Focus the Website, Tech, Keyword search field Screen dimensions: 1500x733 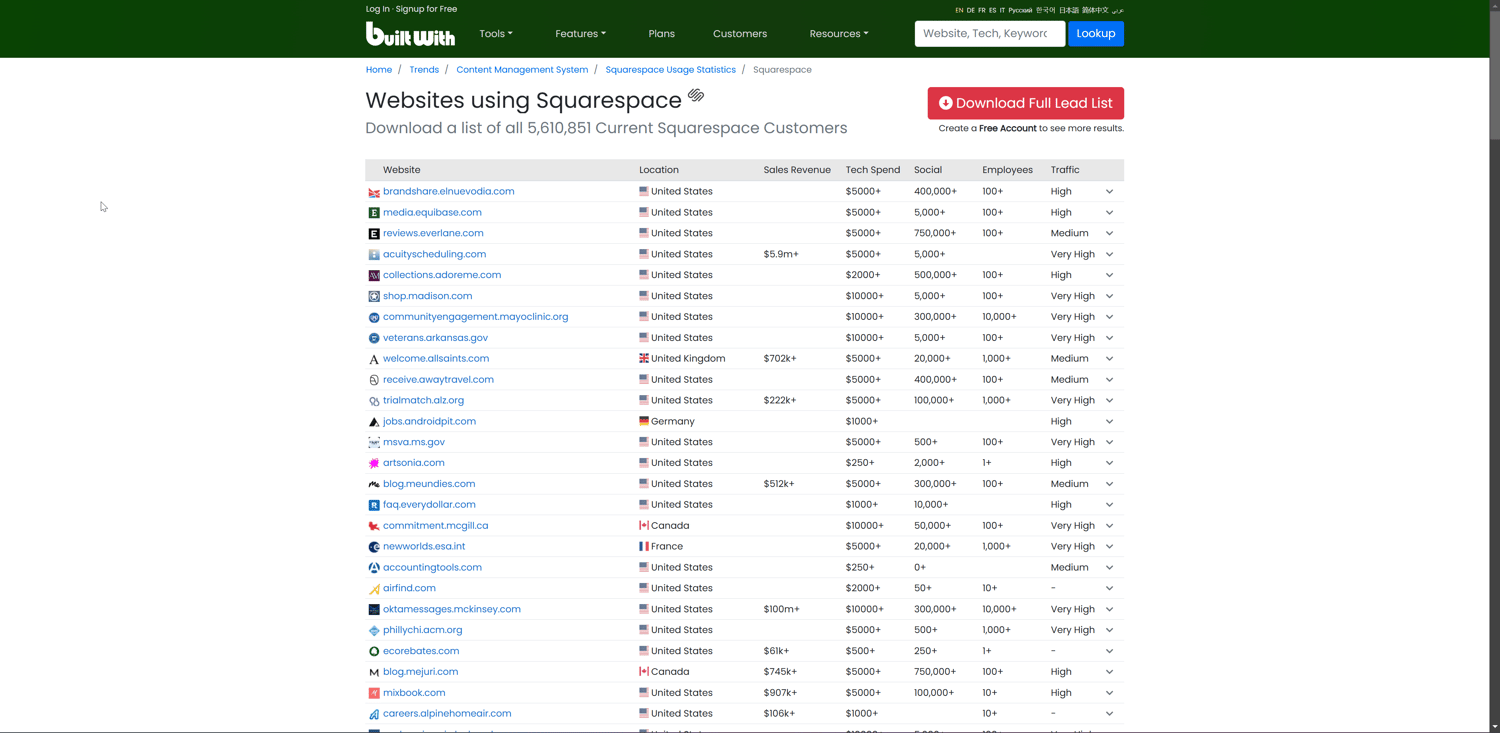[989, 34]
